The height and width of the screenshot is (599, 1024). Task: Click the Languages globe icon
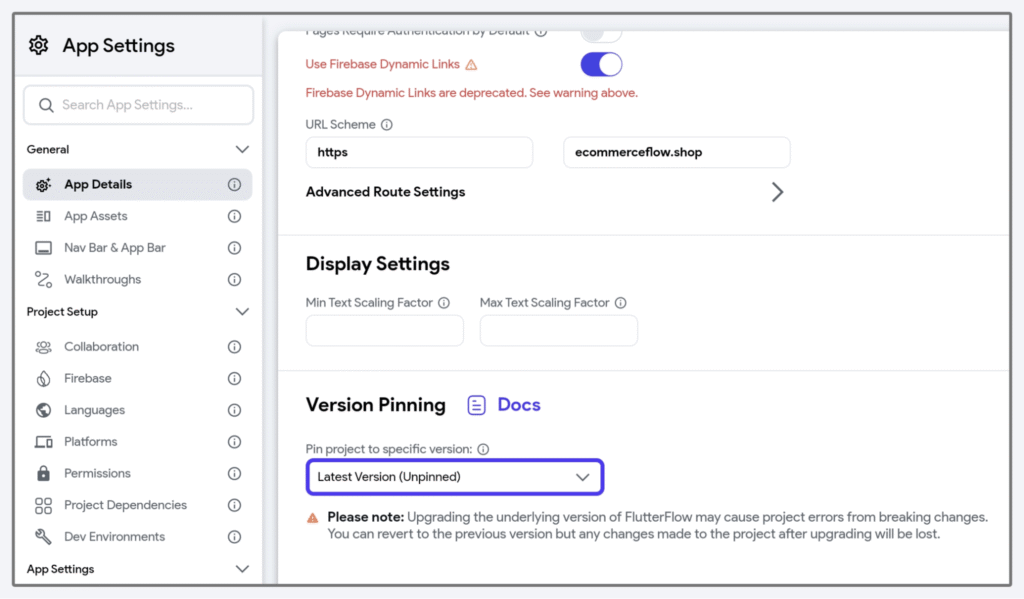(43, 410)
